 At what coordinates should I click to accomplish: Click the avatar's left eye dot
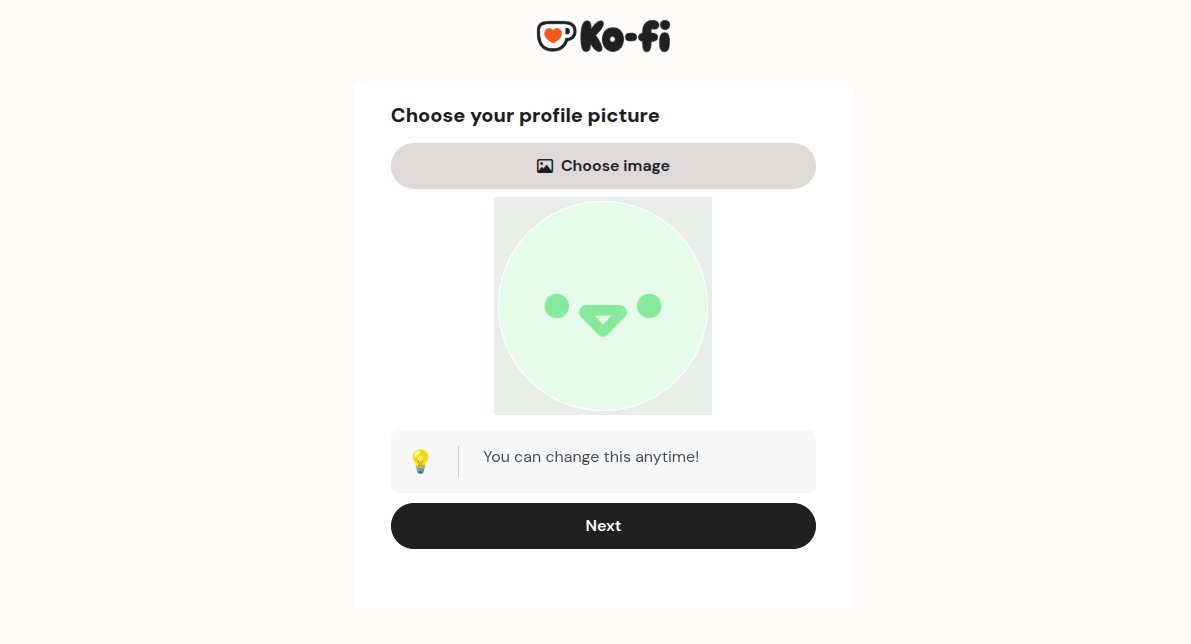(557, 306)
